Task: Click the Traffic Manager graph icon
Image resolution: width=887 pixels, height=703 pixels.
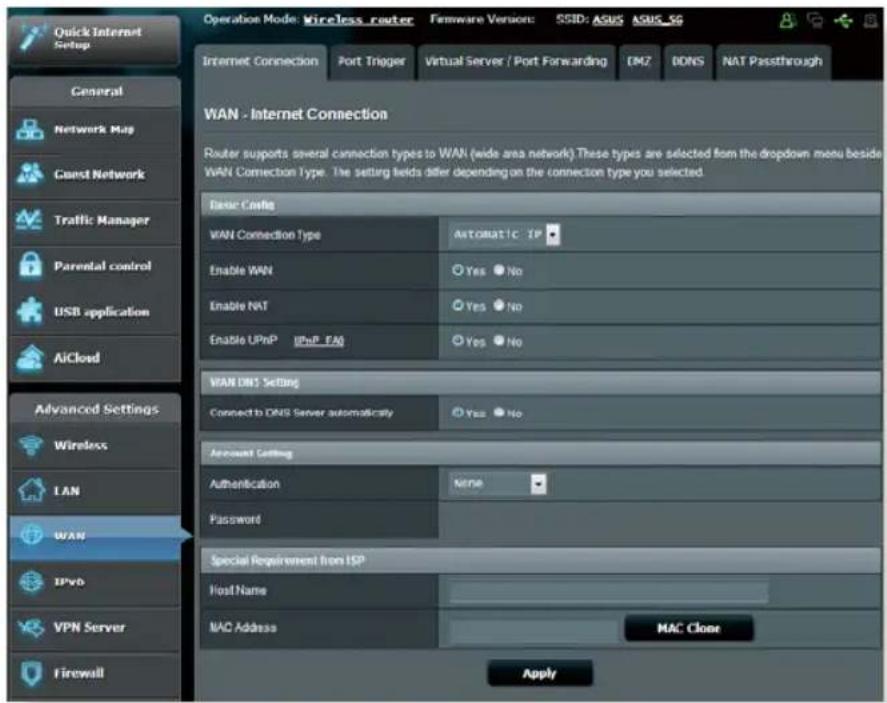Action: point(29,219)
